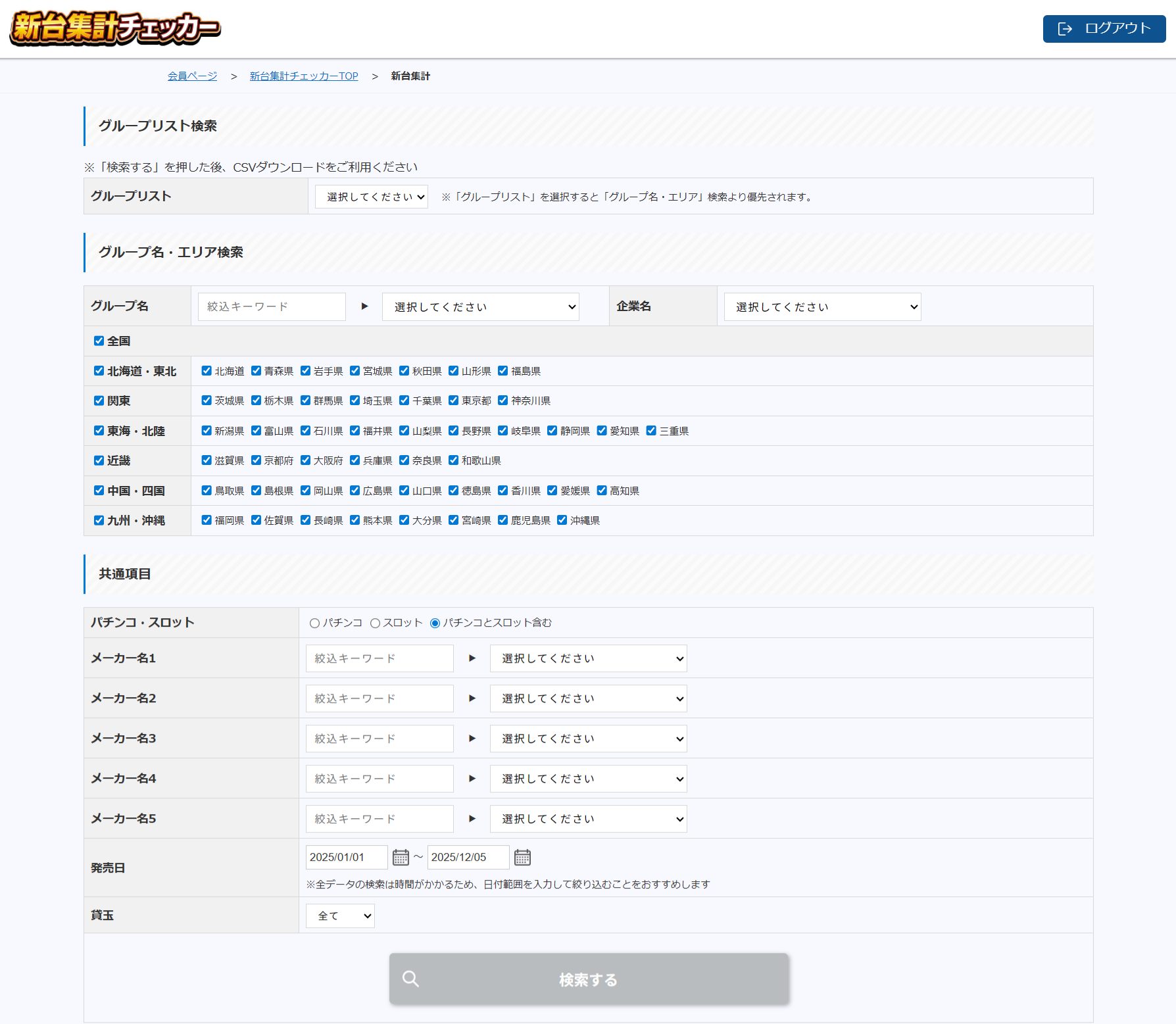Click the arrow next to グループ名 keyword
The width and height of the screenshot is (1176, 1024).
click(x=364, y=306)
